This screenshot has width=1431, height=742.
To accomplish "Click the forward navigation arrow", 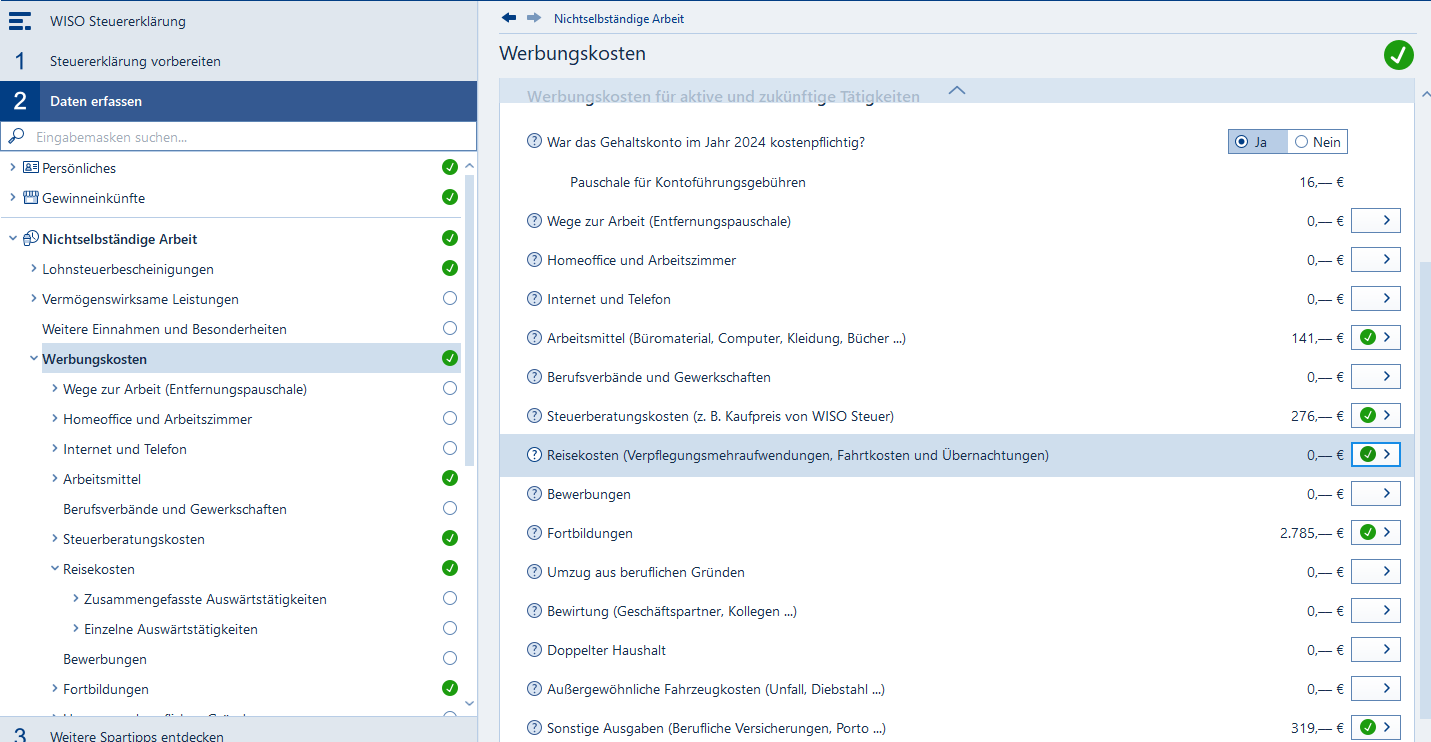I will coord(534,18).
